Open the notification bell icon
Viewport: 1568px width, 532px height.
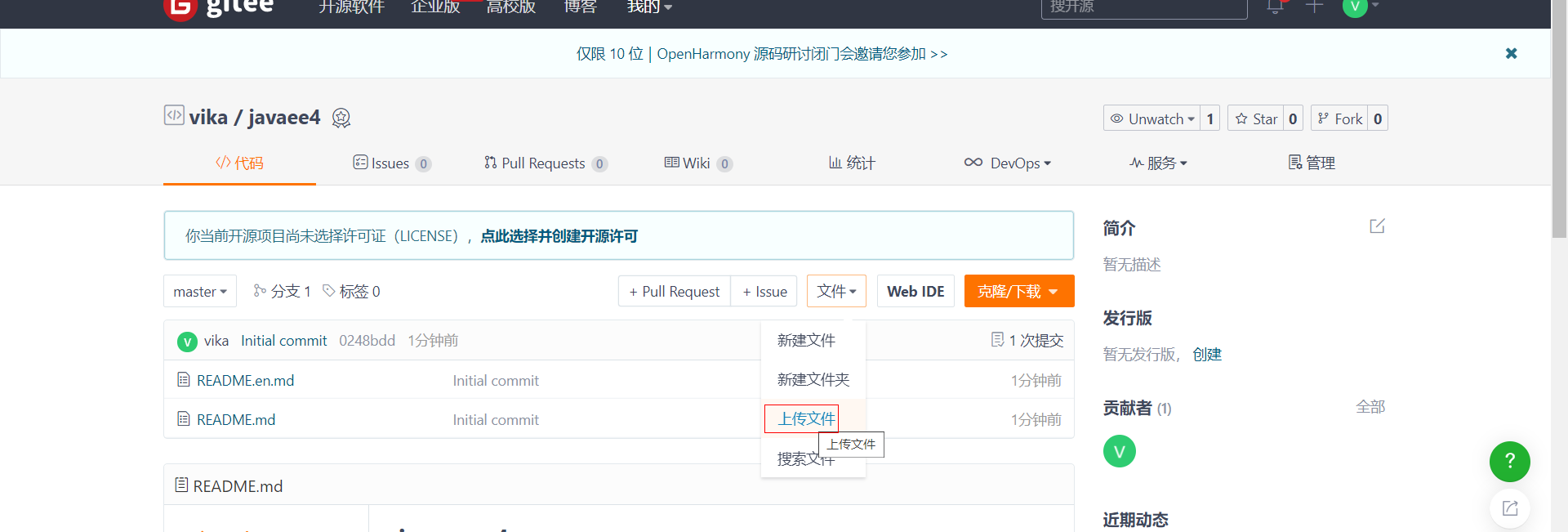pos(1275,7)
